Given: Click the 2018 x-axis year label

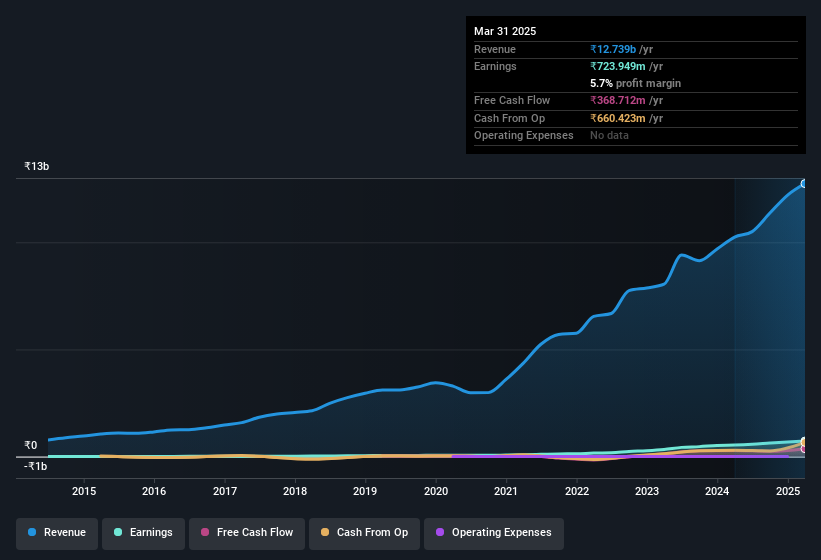Looking at the screenshot, I should pyautogui.click(x=295, y=491).
